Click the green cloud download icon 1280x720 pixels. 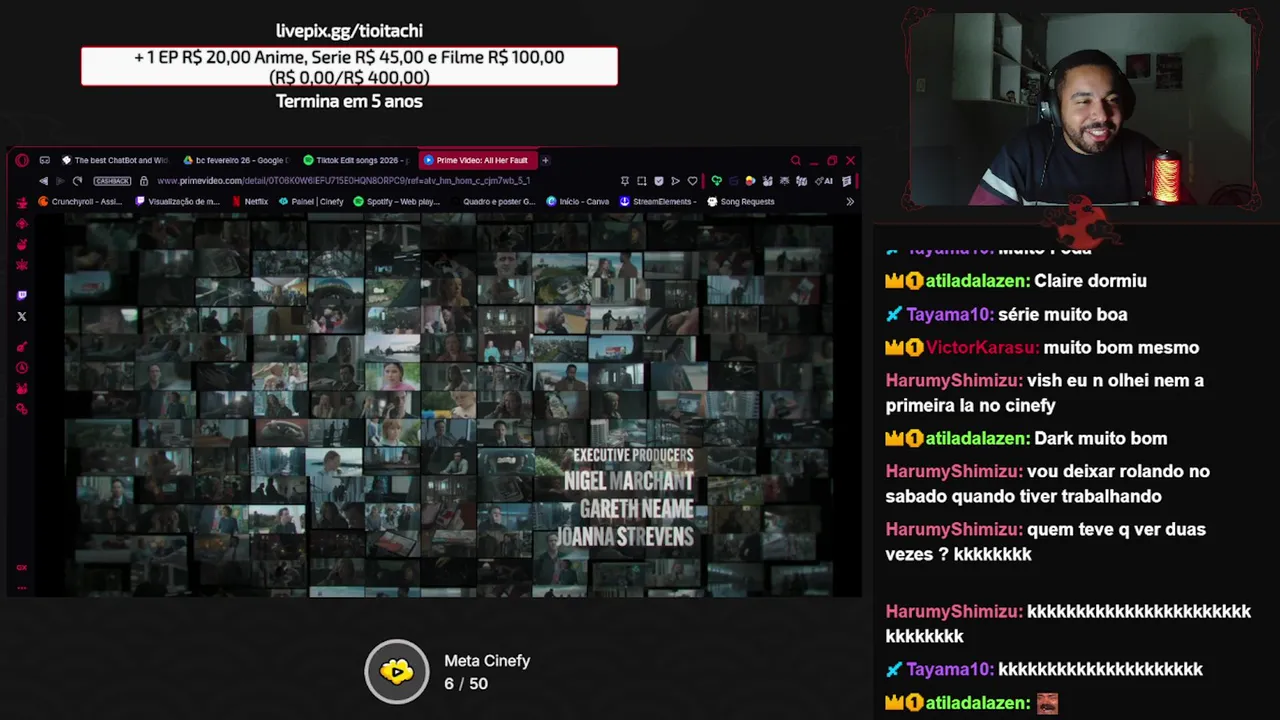716,181
